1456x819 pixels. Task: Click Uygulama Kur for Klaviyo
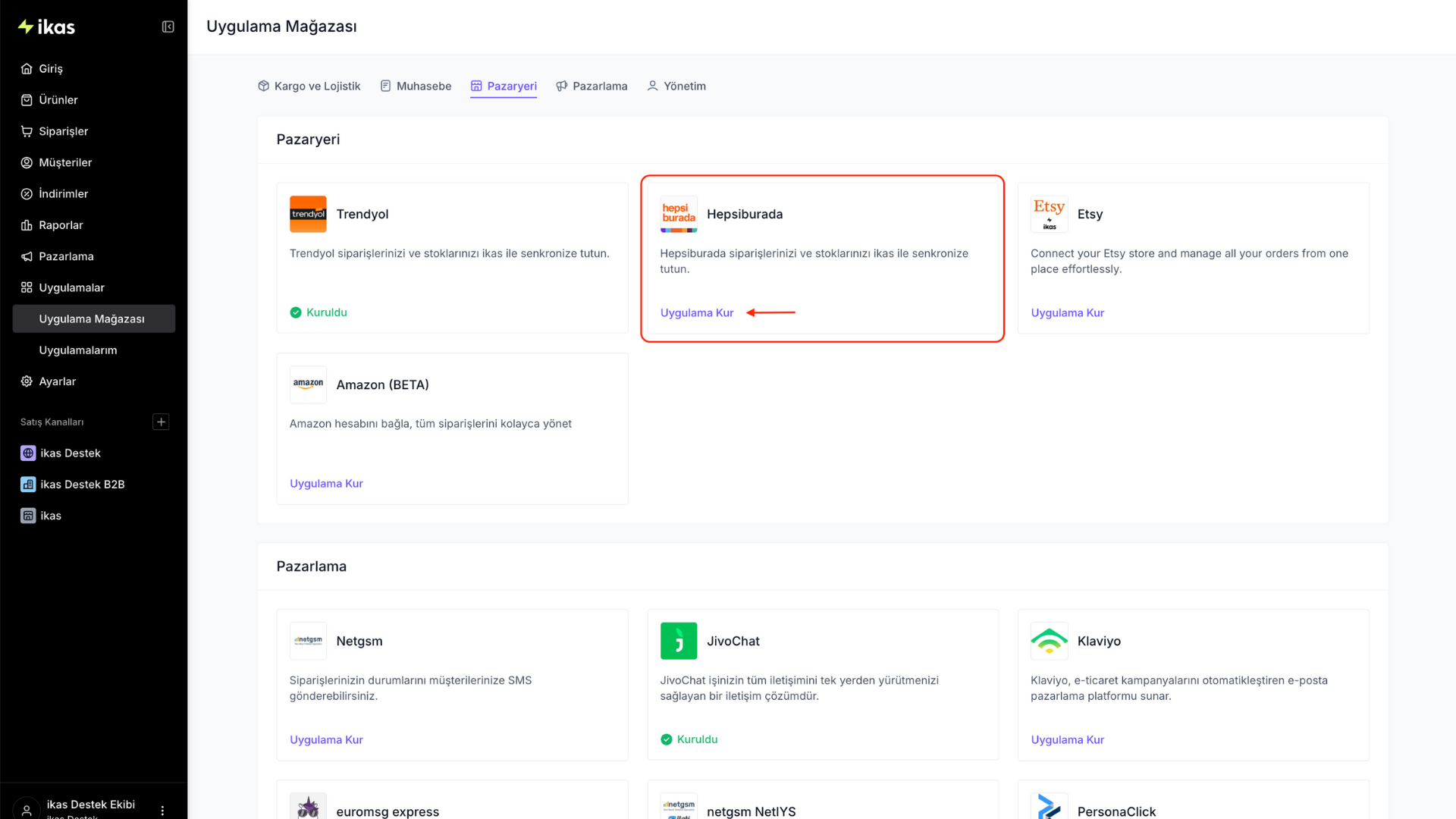click(1068, 740)
